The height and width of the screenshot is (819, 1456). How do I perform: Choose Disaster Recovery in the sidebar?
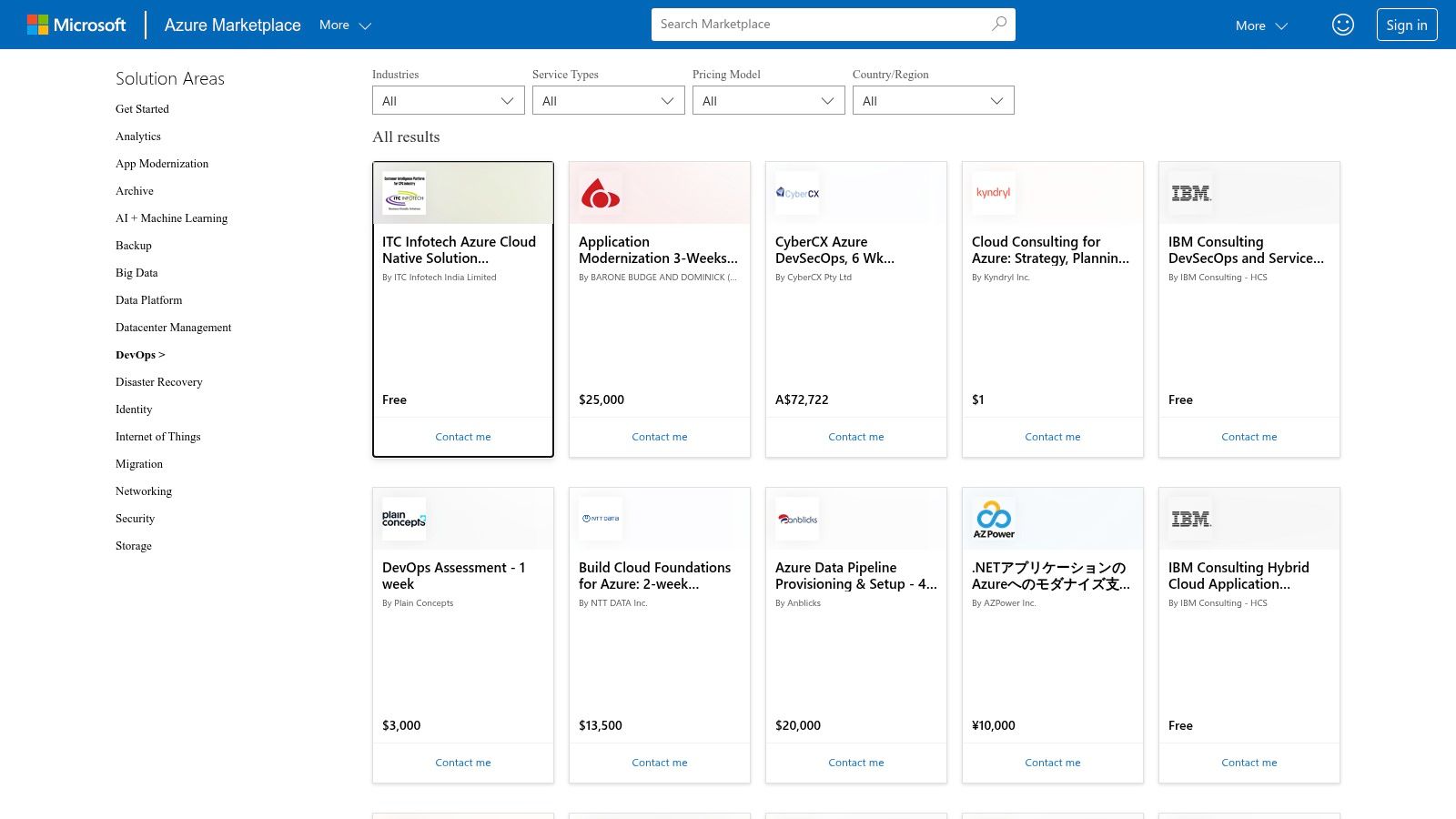click(159, 382)
